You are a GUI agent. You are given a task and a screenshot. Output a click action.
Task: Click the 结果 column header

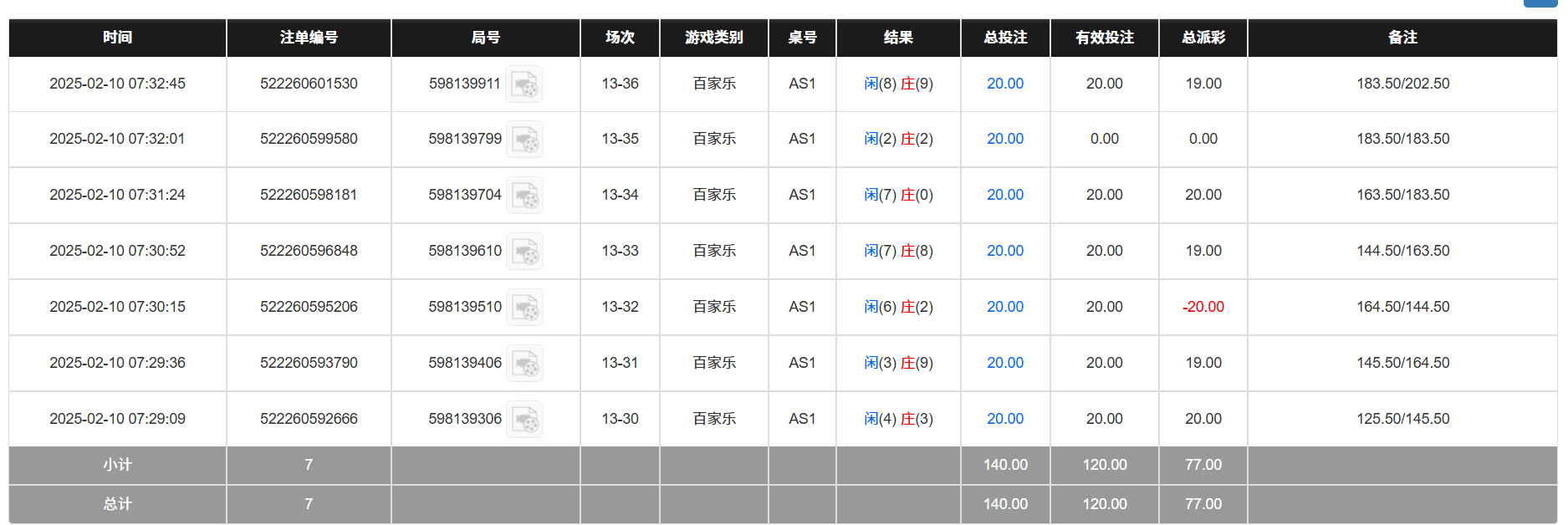pos(898,38)
